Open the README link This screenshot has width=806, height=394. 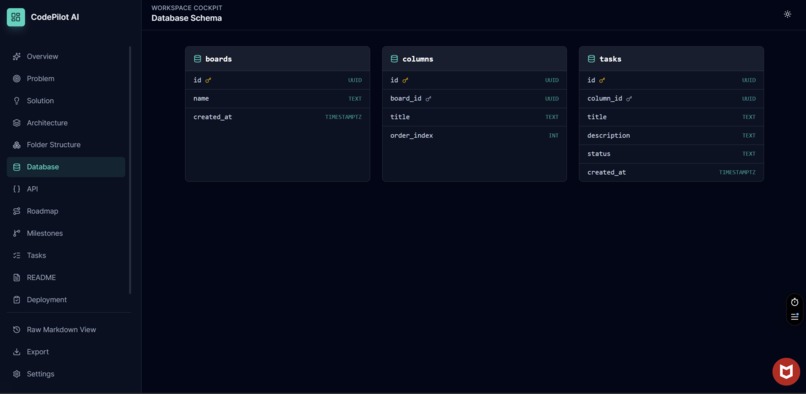click(x=66, y=278)
